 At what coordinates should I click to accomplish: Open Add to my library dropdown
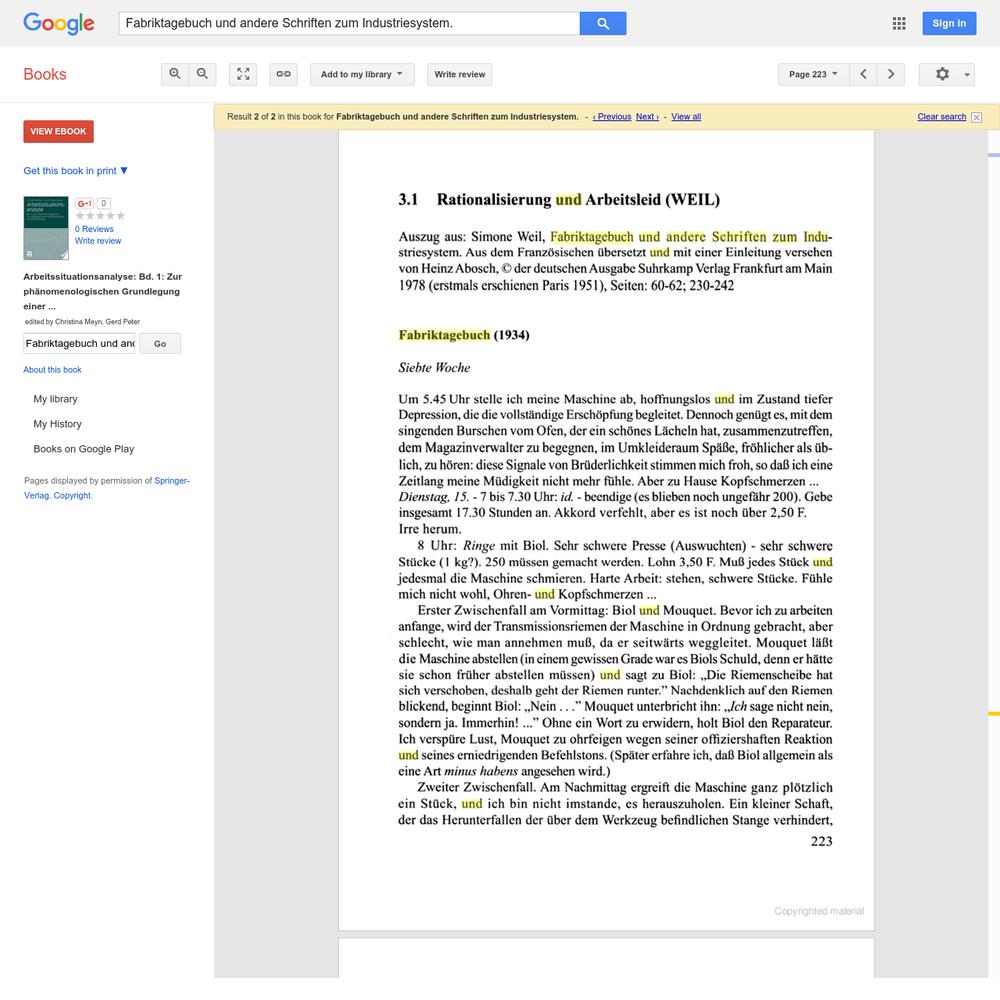pos(362,74)
